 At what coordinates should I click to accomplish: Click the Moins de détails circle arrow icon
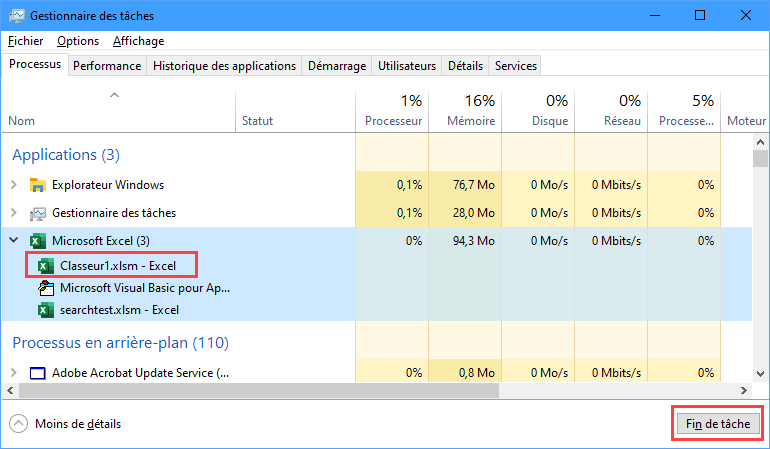19,423
